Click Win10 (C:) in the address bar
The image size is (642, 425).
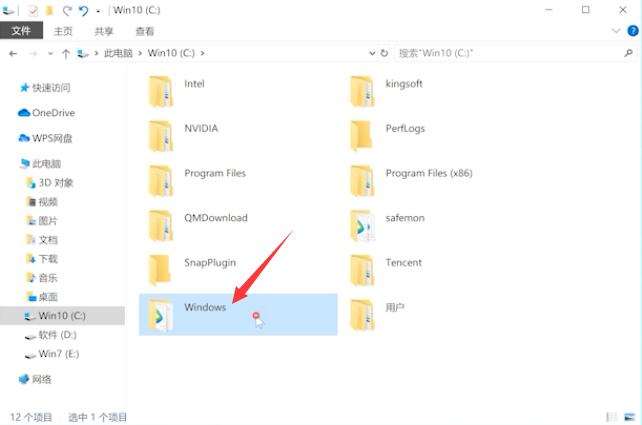171,53
